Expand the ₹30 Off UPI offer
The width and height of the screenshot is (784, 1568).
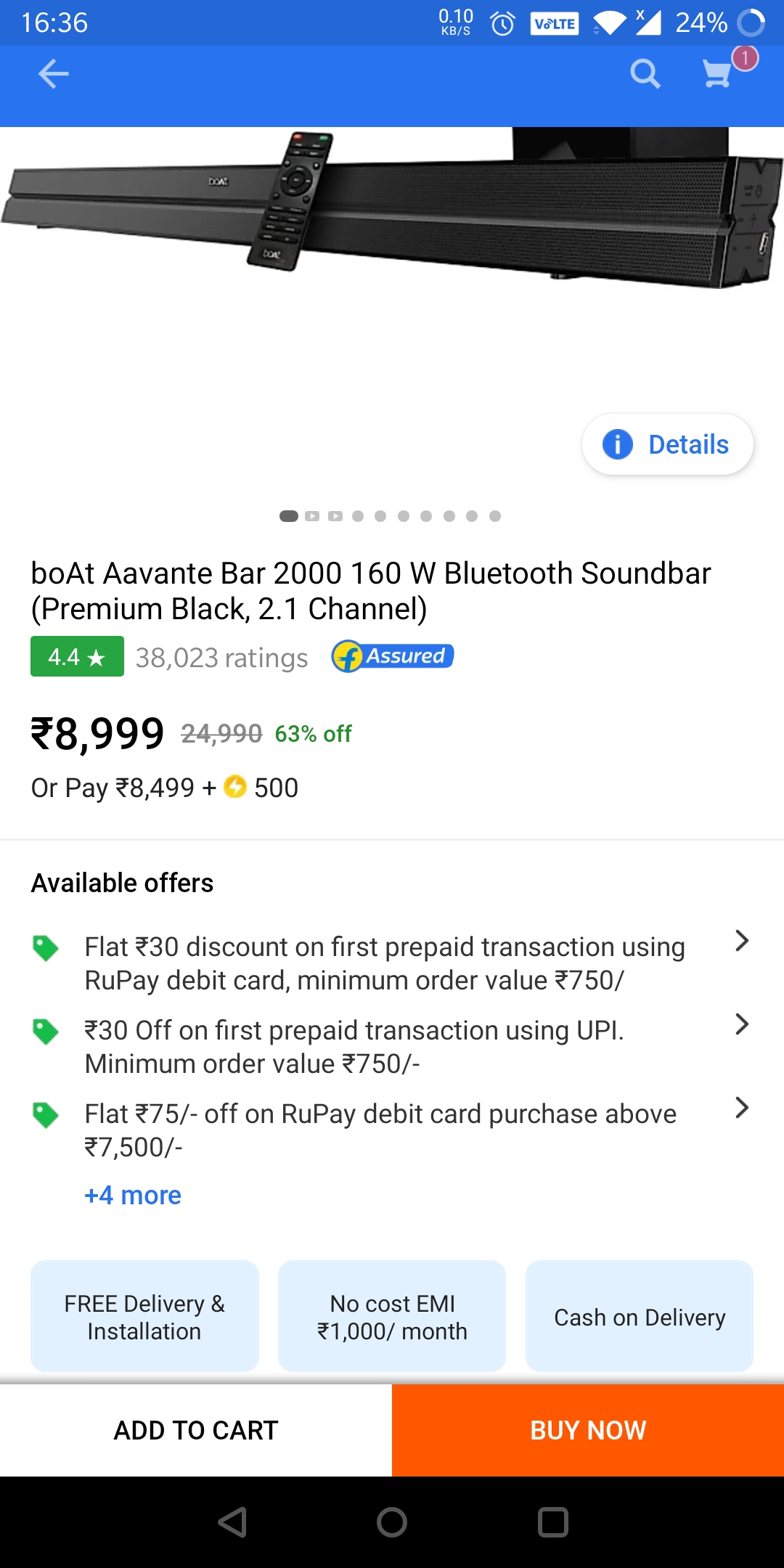(x=741, y=1025)
